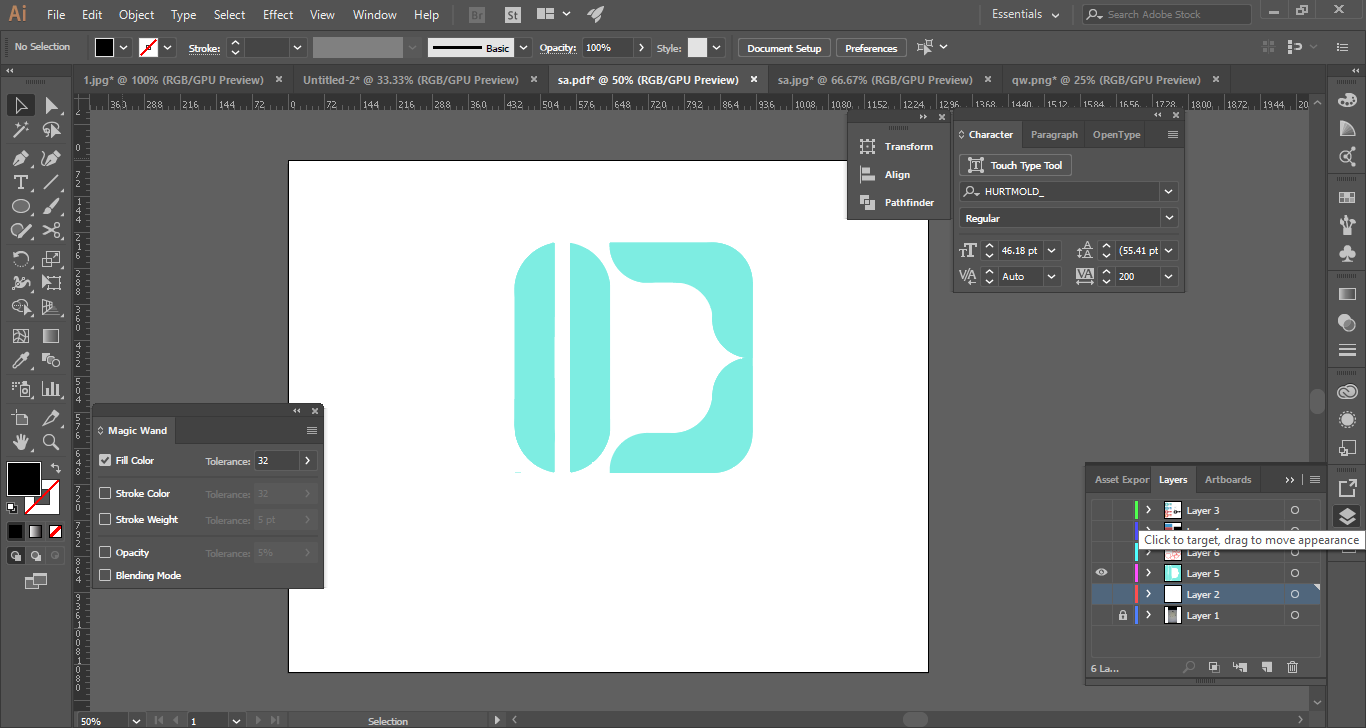Select the Zoom tool

(x=51, y=441)
